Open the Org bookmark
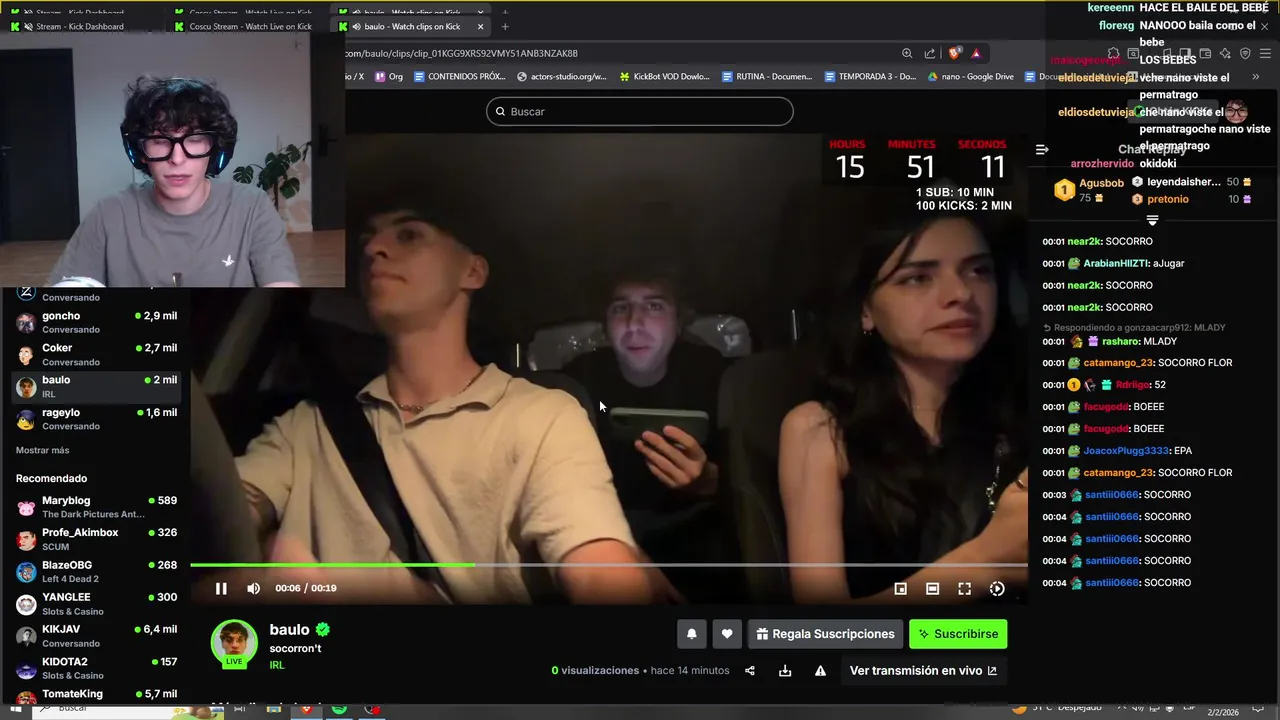 tap(389, 76)
